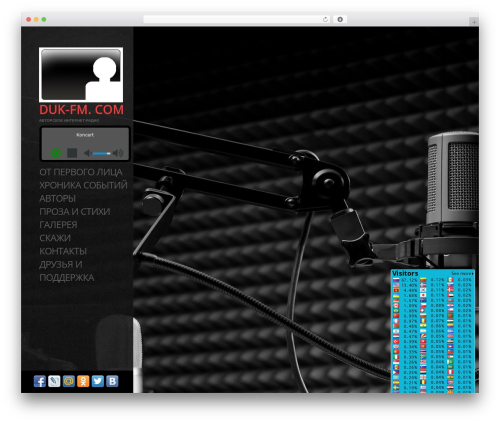The width and height of the screenshot is (500, 423).
Task: Open a new tab with plus button
Action: pyautogui.click(x=474, y=22)
